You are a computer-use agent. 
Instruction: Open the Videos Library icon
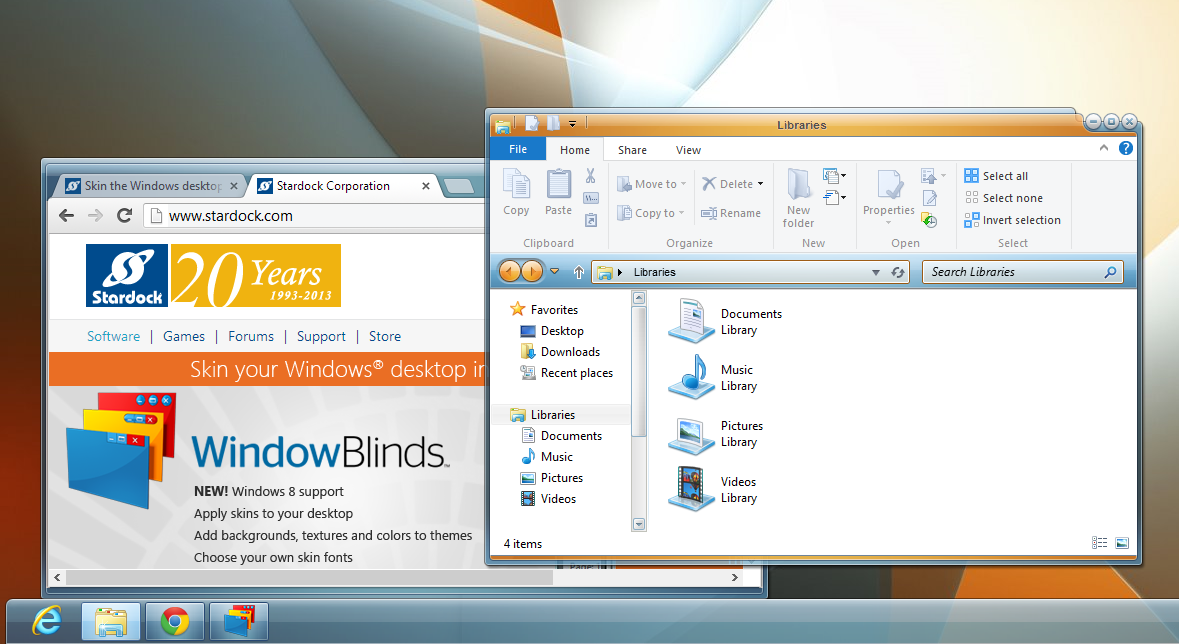click(x=691, y=489)
